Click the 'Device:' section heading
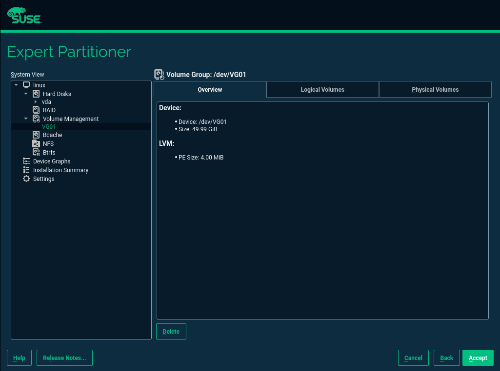 click(x=170, y=108)
